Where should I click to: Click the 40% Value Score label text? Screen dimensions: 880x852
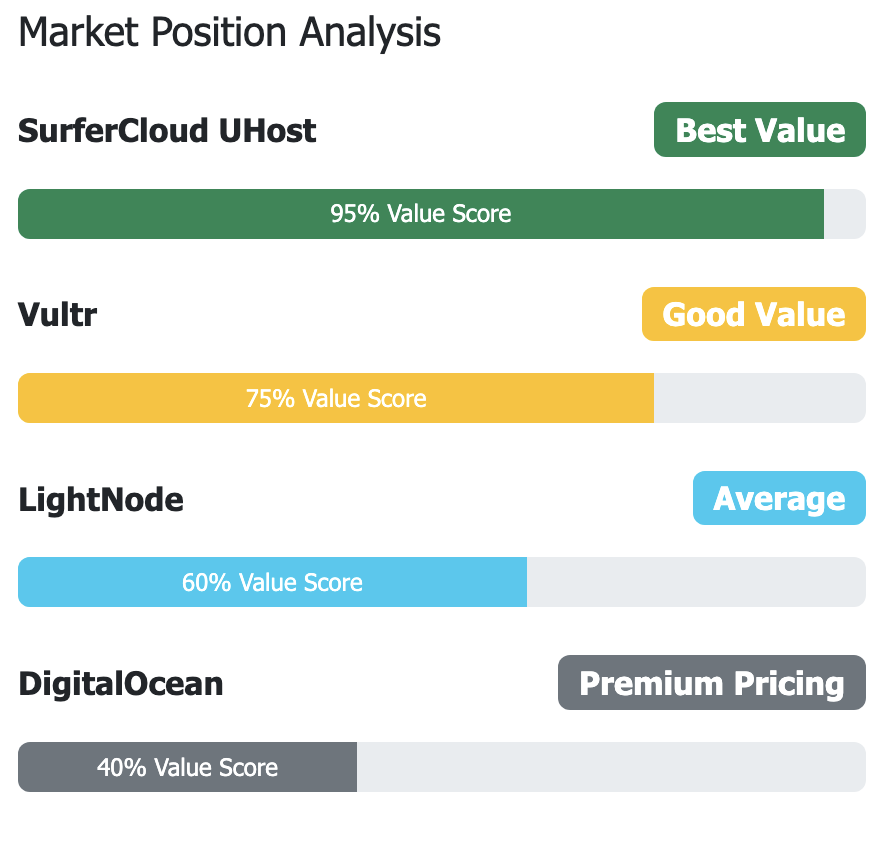(187, 767)
